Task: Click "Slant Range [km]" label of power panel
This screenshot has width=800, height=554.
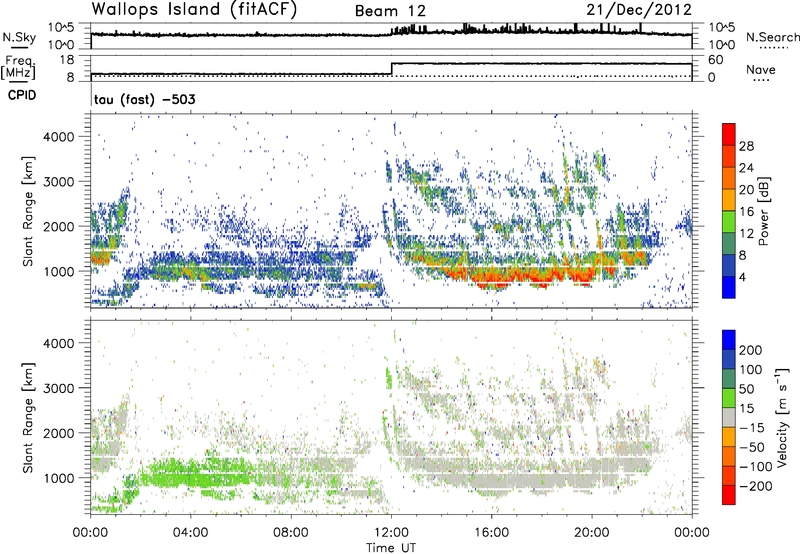Action: (x=28, y=211)
